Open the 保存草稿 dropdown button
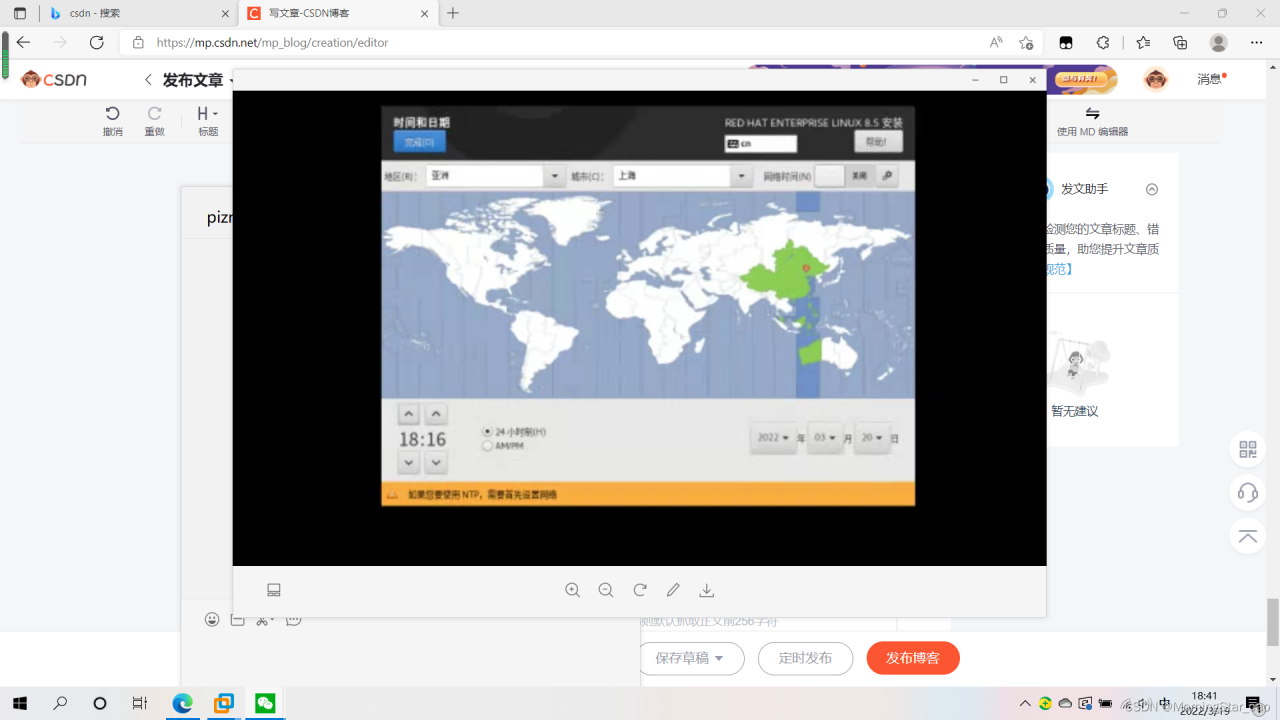This screenshot has height=720, width=1280. 692,658
